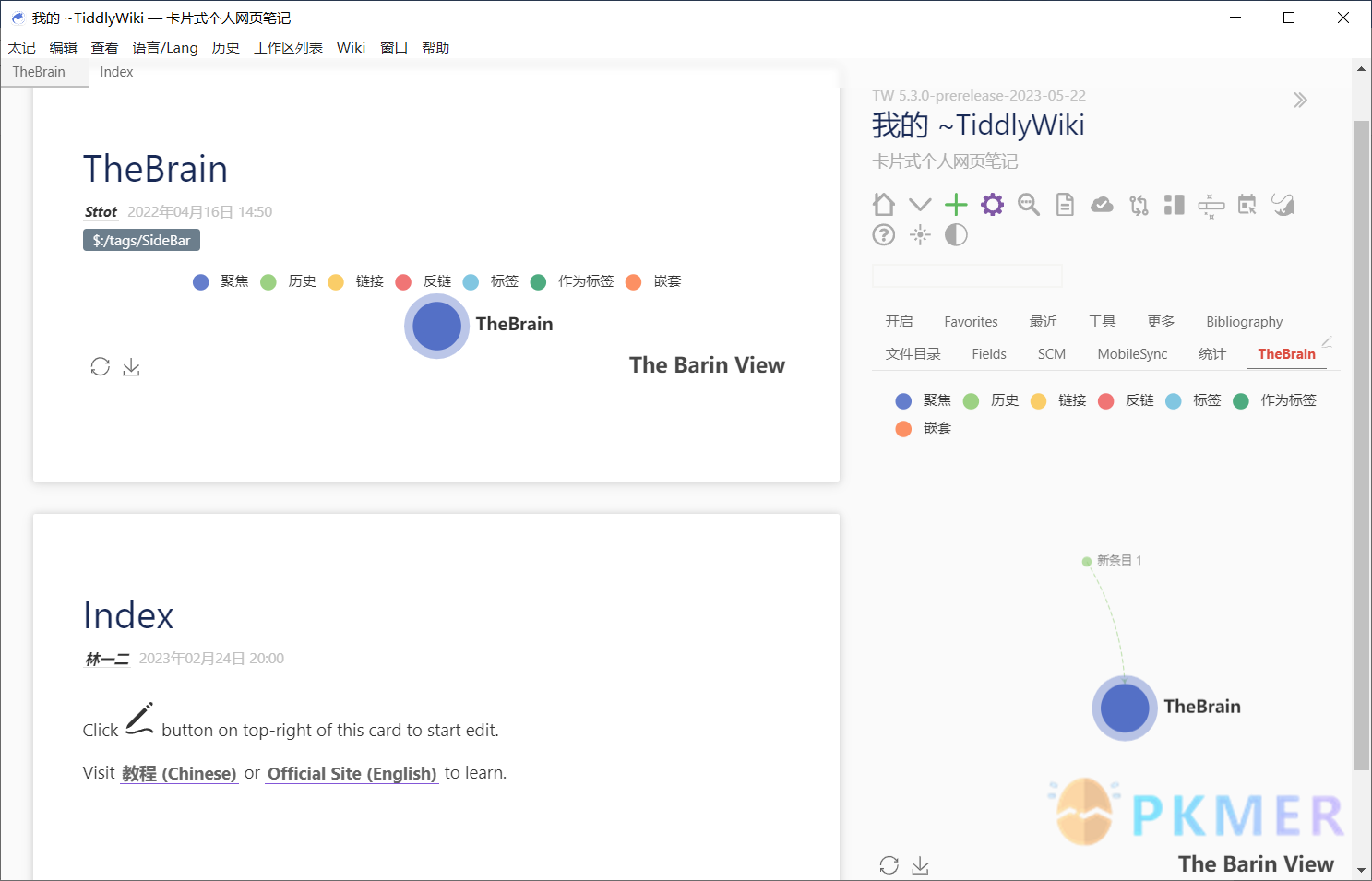Image resolution: width=1372 pixels, height=881 pixels.
Task: Select the Bibliography sidebar tab
Action: click(1244, 321)
